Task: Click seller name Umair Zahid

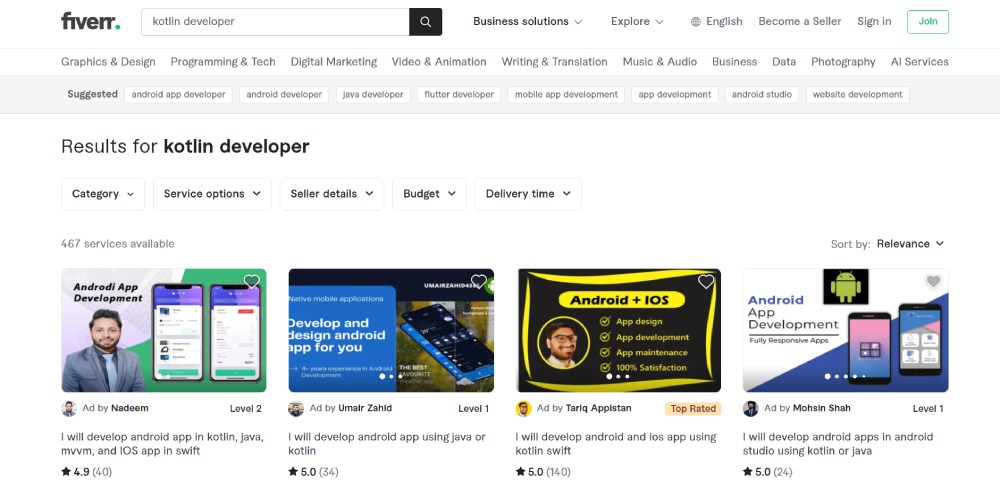Action: 365,408
